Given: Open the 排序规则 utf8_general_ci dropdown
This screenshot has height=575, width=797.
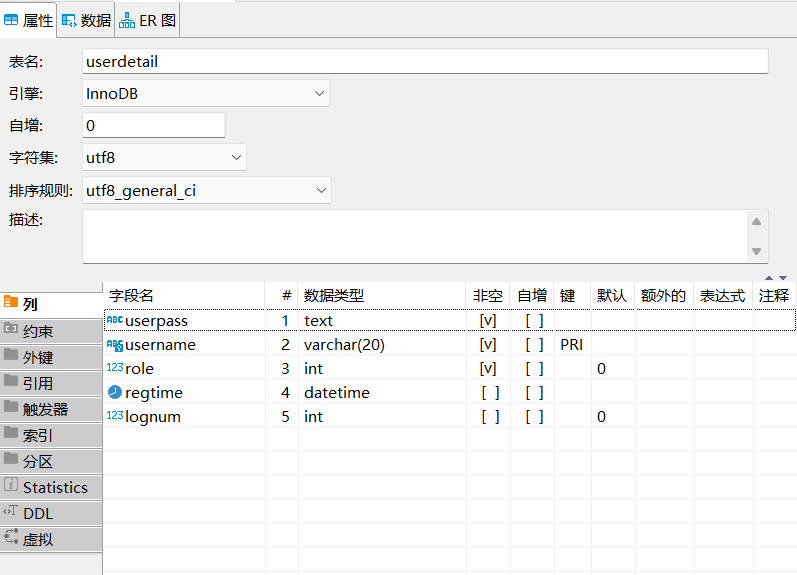Looking at the screenshot, I should [321, 191].
